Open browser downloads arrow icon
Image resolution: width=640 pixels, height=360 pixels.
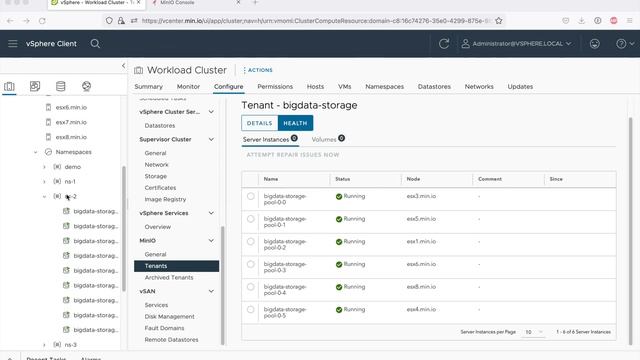[x=581, y=20]
